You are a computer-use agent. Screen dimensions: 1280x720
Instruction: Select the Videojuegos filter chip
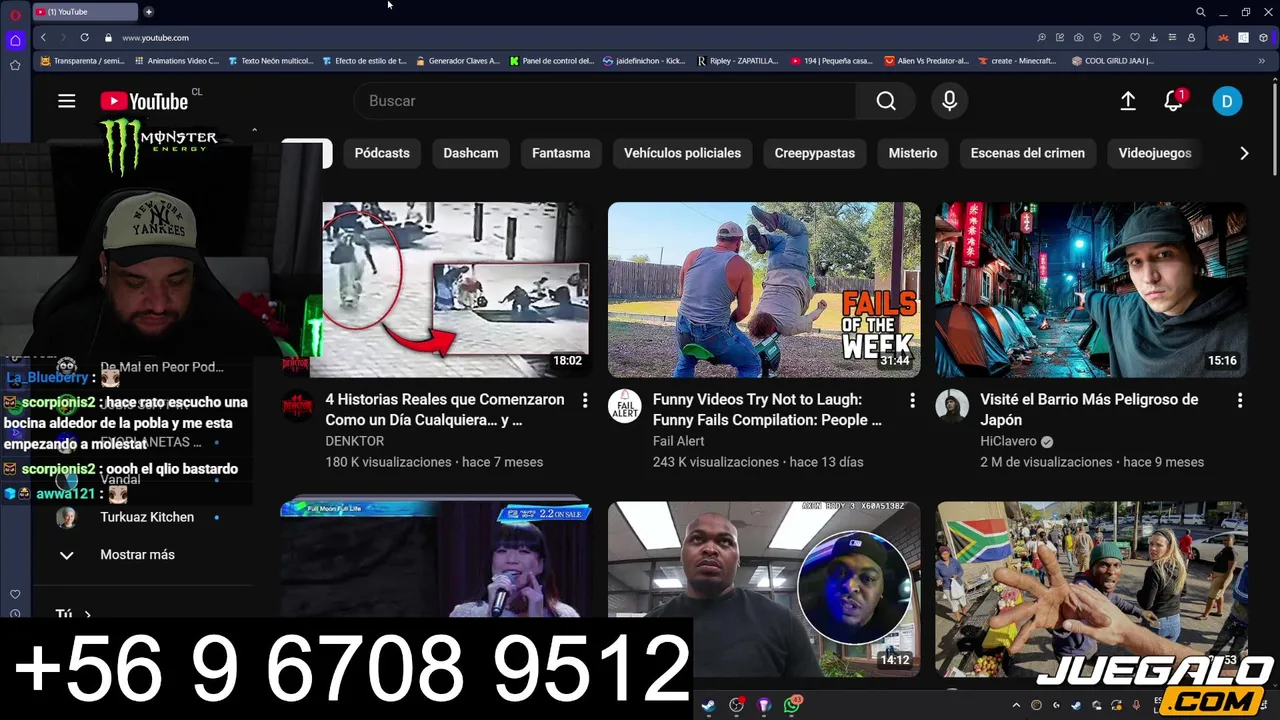pyautogui.click(x=1155, y=153)
